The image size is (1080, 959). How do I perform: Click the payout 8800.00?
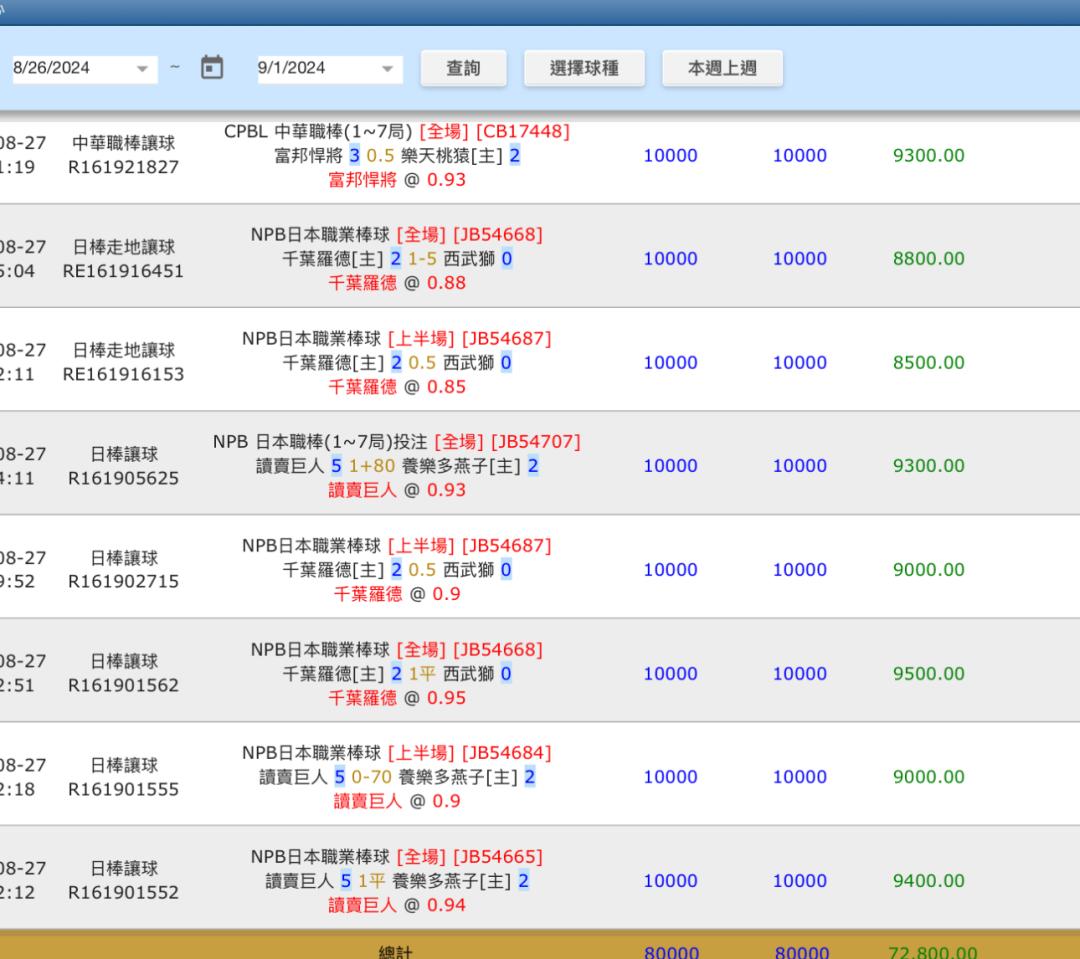click(928, 259)
